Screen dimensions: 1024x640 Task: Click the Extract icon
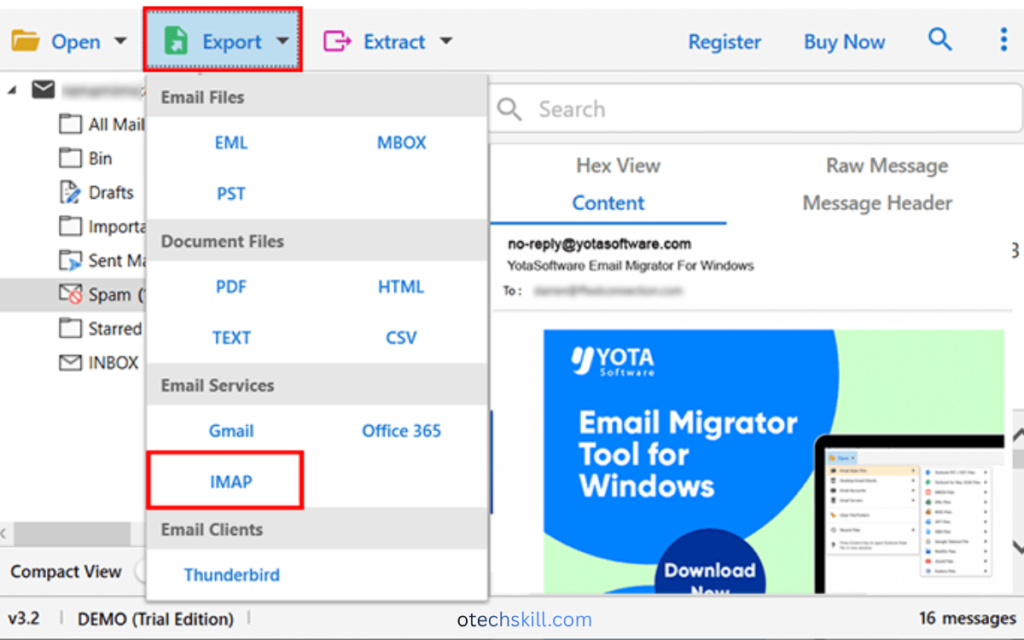pos(337,41)
